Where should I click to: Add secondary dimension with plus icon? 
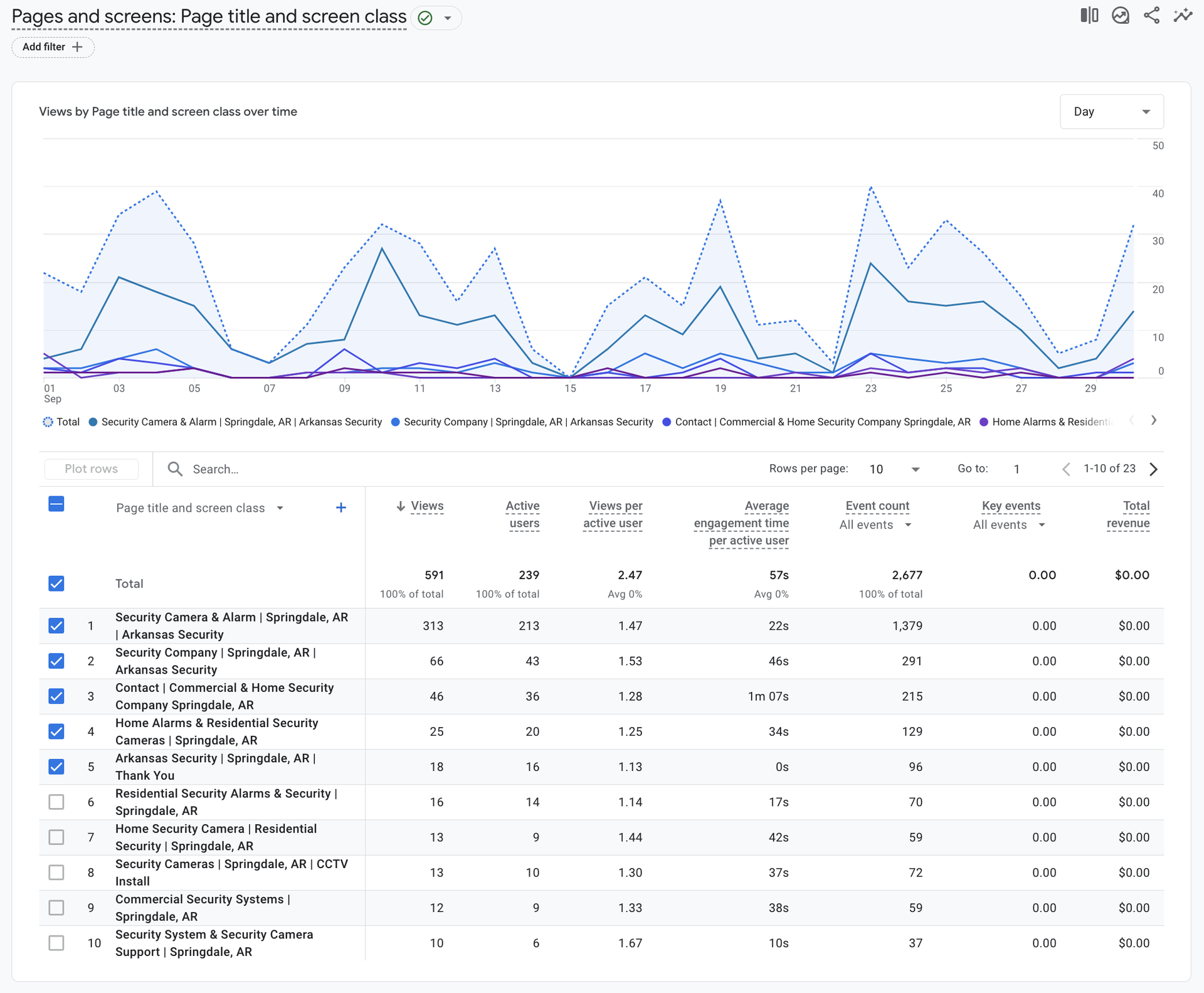tap(341, 507)
